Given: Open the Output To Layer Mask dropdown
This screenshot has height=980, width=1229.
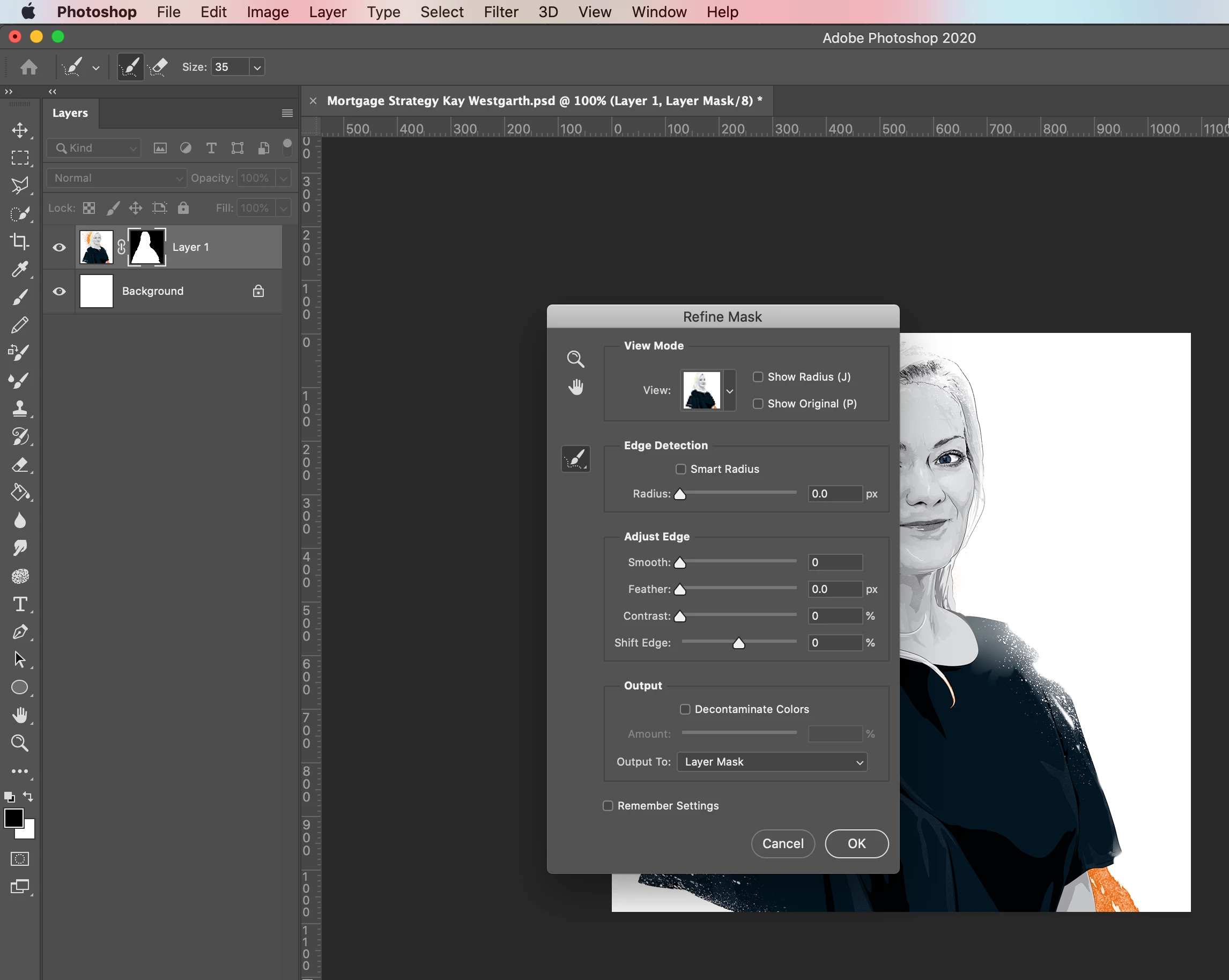Looking at the screenshot, I should pos(772,762).
